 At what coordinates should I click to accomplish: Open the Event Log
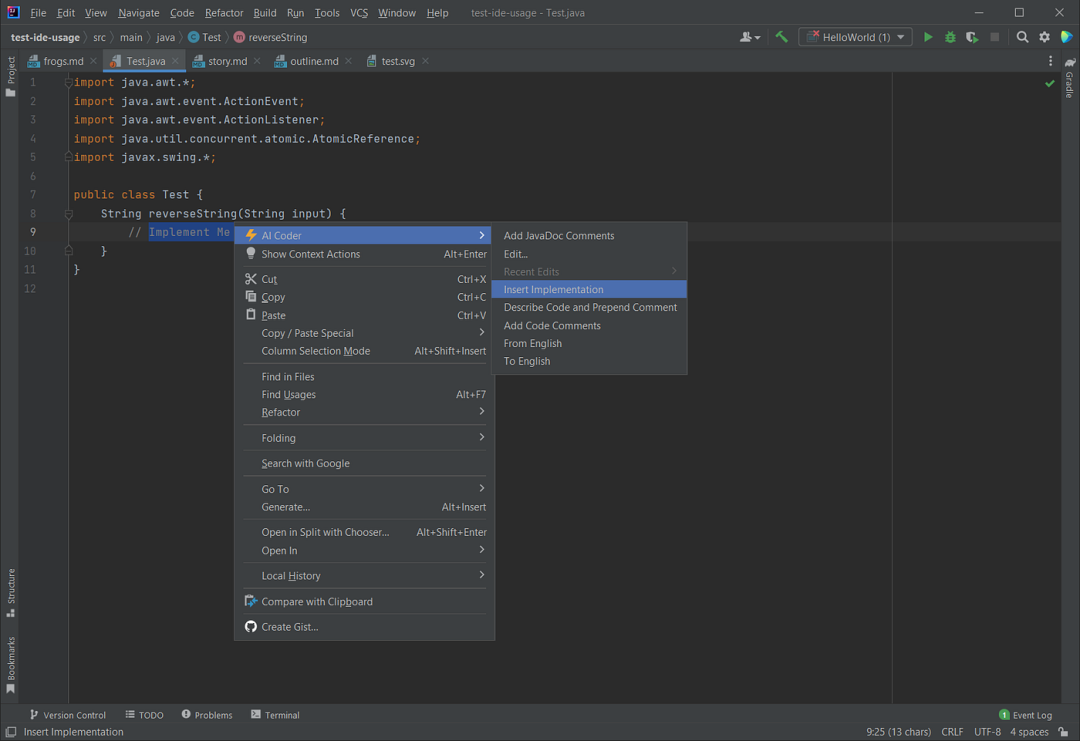tap(1028, 714)
